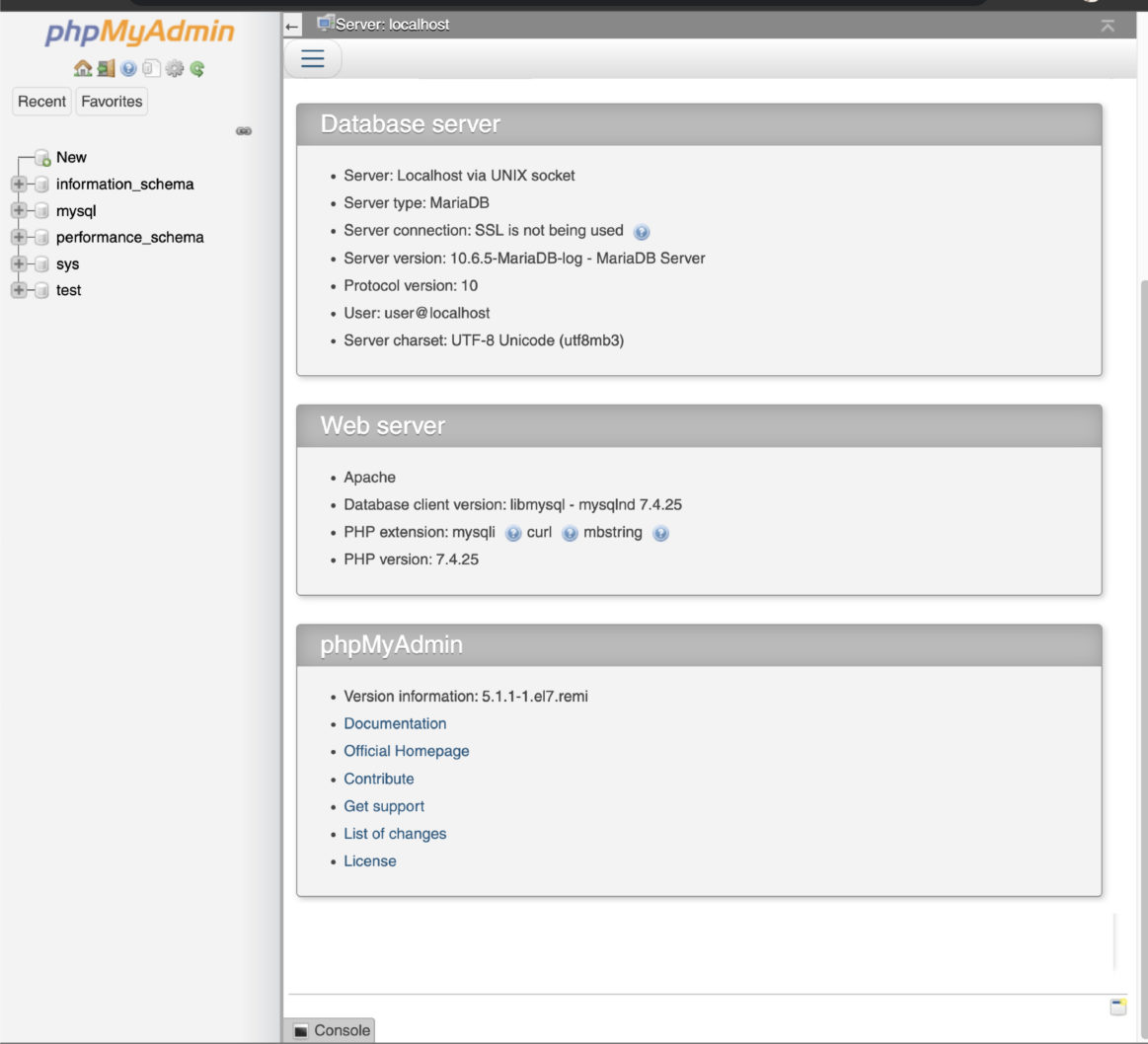
Task: Click the phpMyAdmin home icon
Action: tap(83, 67)
